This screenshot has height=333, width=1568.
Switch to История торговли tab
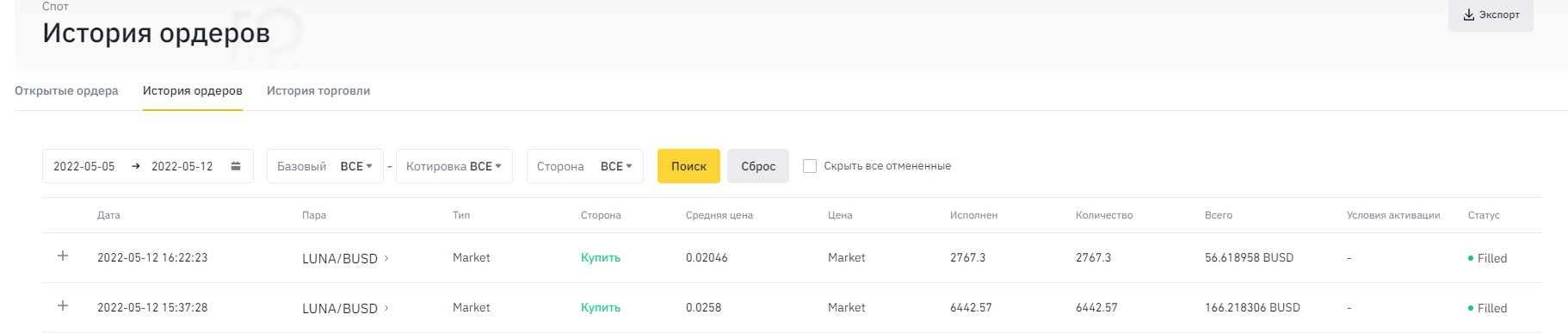(x=318, y=90)
